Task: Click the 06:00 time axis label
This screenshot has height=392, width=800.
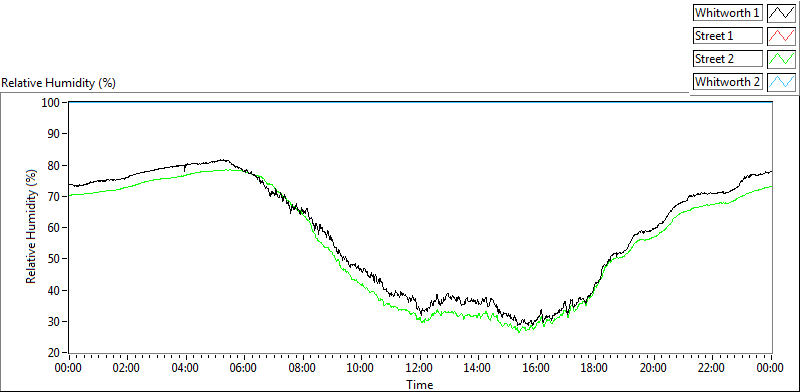Action: (244, 368)
